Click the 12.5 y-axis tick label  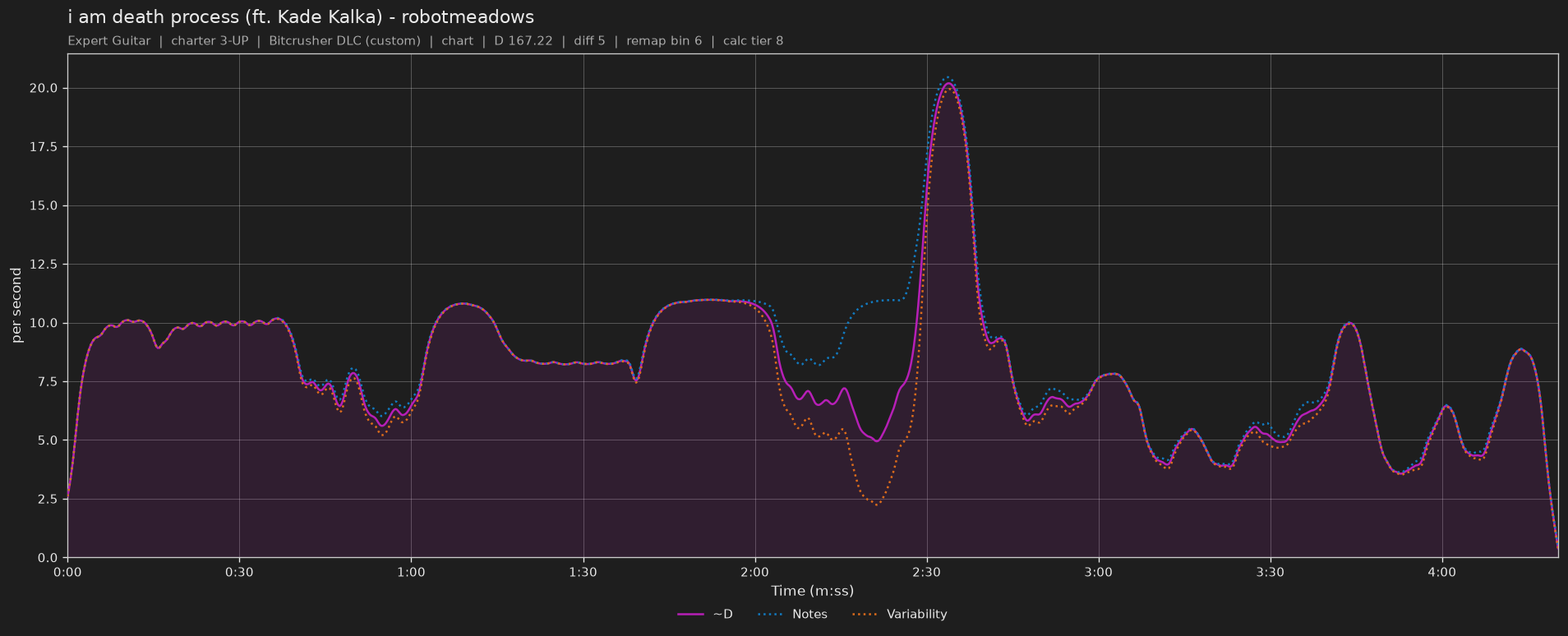click(x=44, y=264)
